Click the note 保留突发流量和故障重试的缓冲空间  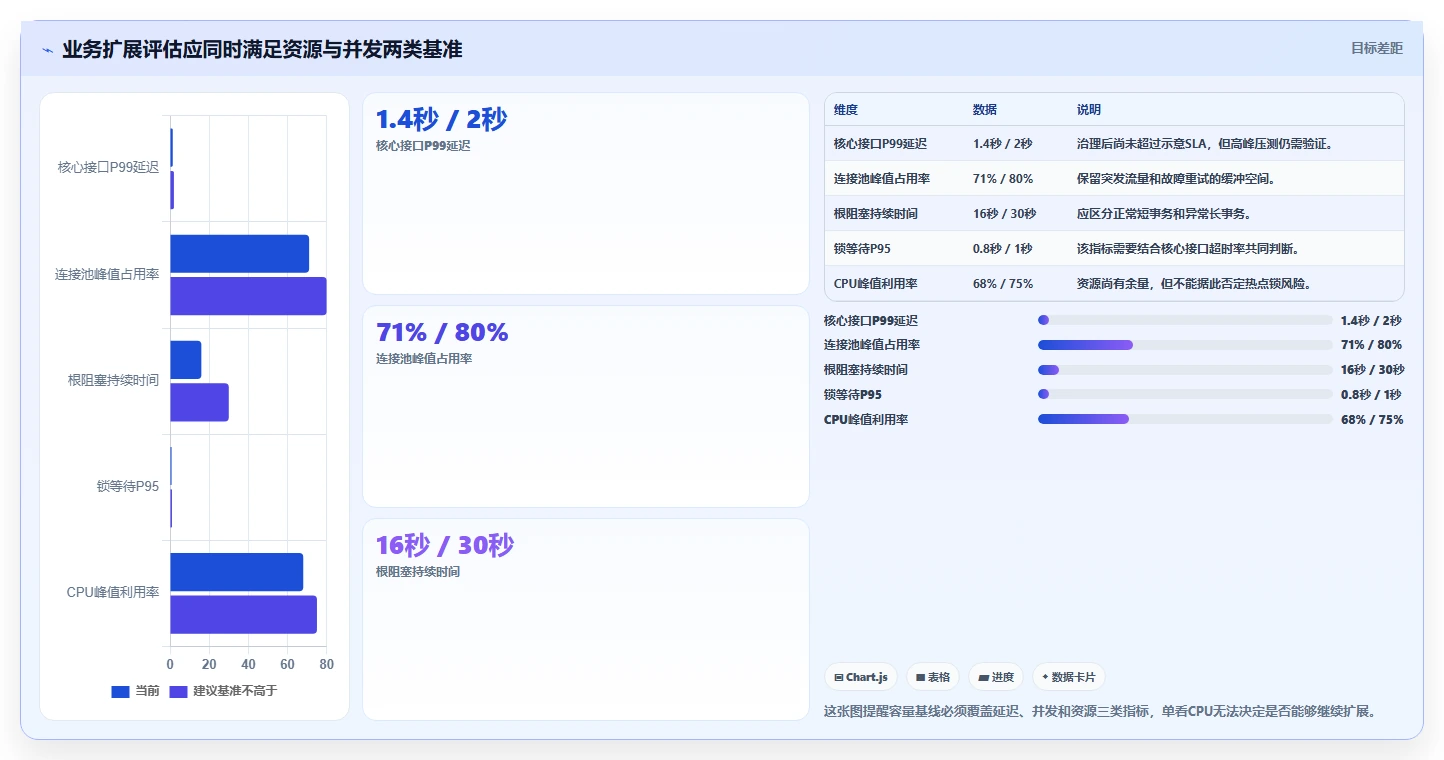click(1177, 179)
